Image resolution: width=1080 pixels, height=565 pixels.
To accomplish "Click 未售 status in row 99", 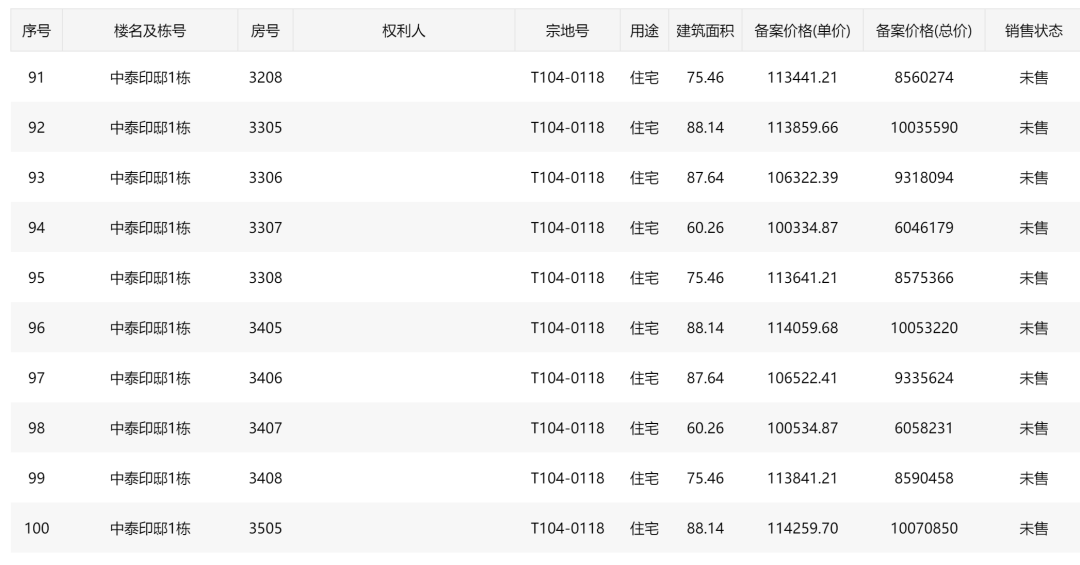I will (x=1033, y=478).
